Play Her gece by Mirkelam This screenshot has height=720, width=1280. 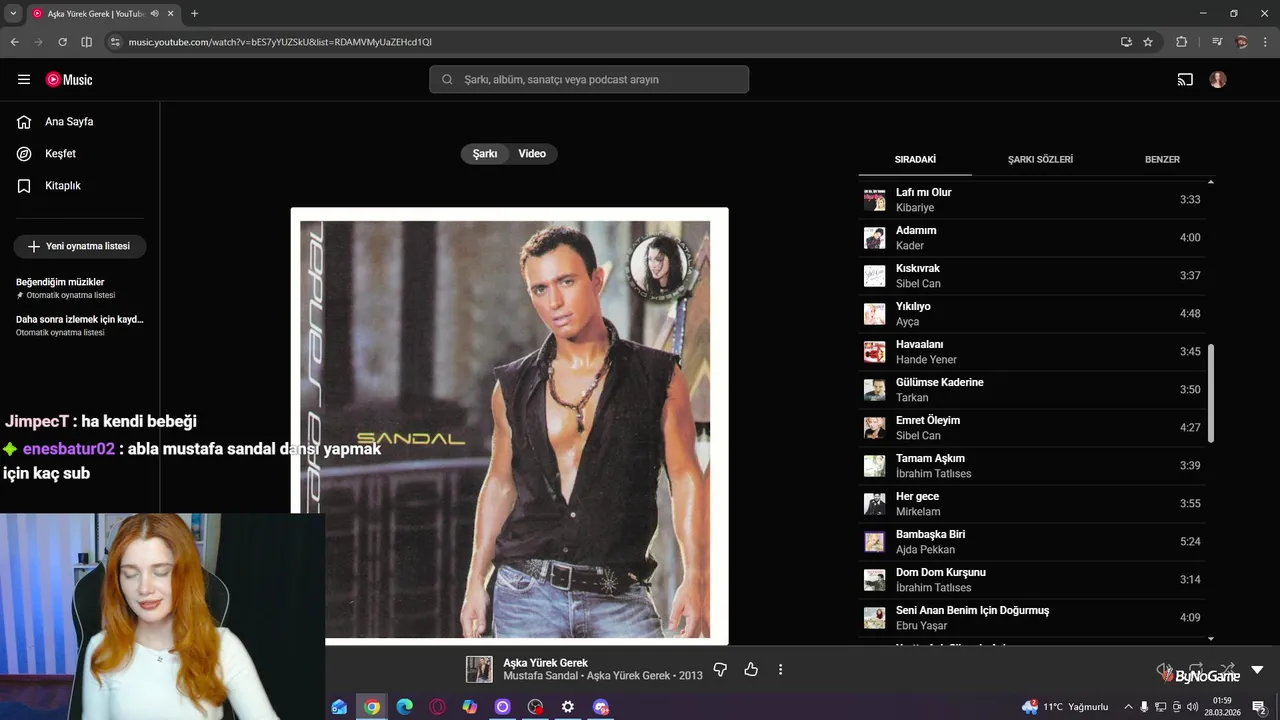pos(1032,504)
